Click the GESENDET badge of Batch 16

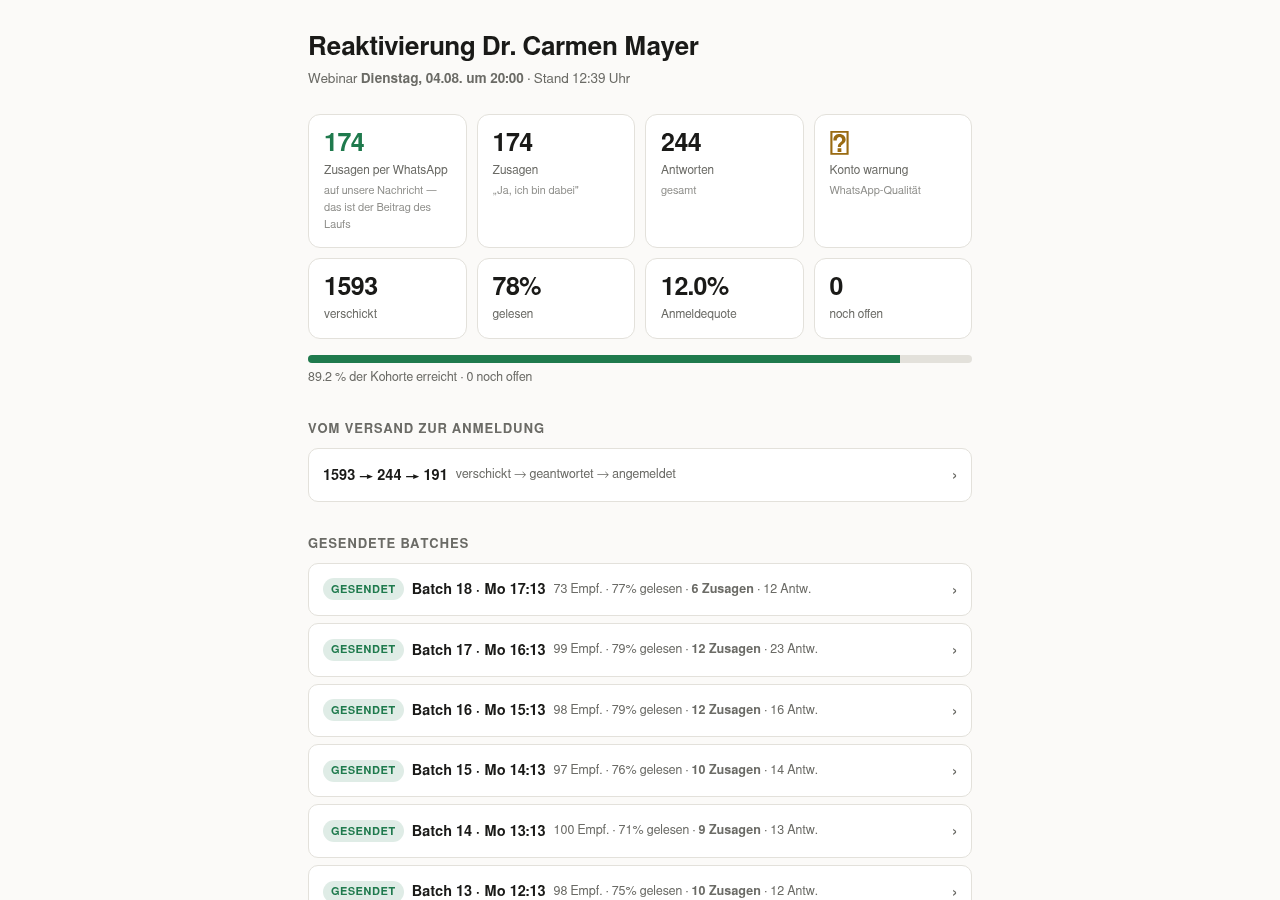pyautogui.click(x=363, y=710)
